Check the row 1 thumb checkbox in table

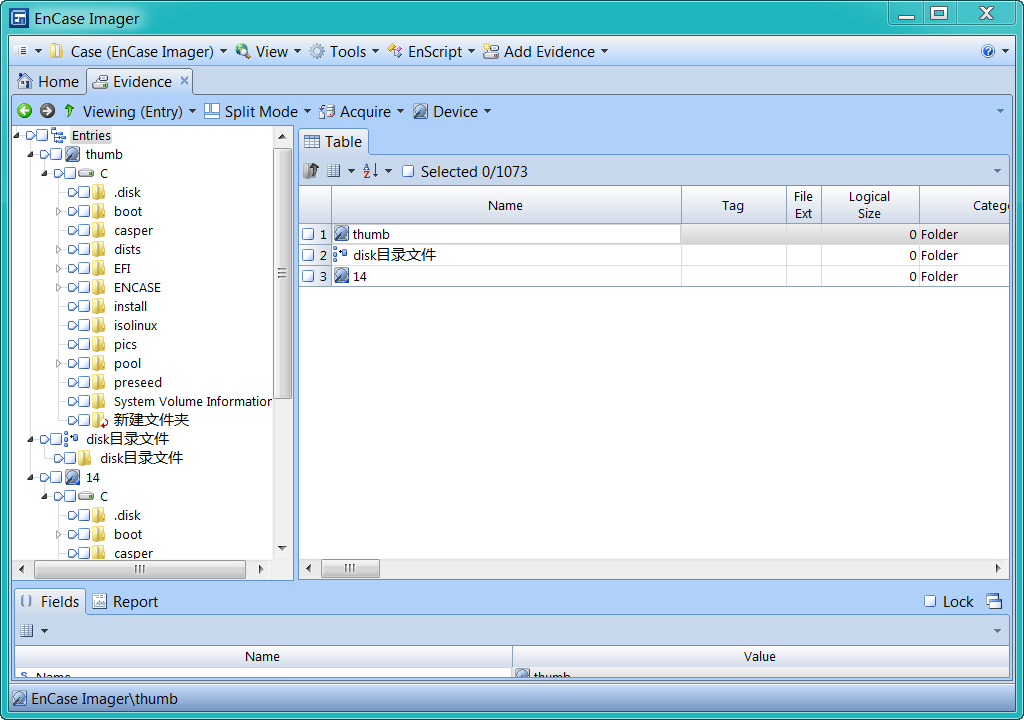point(308,234)
